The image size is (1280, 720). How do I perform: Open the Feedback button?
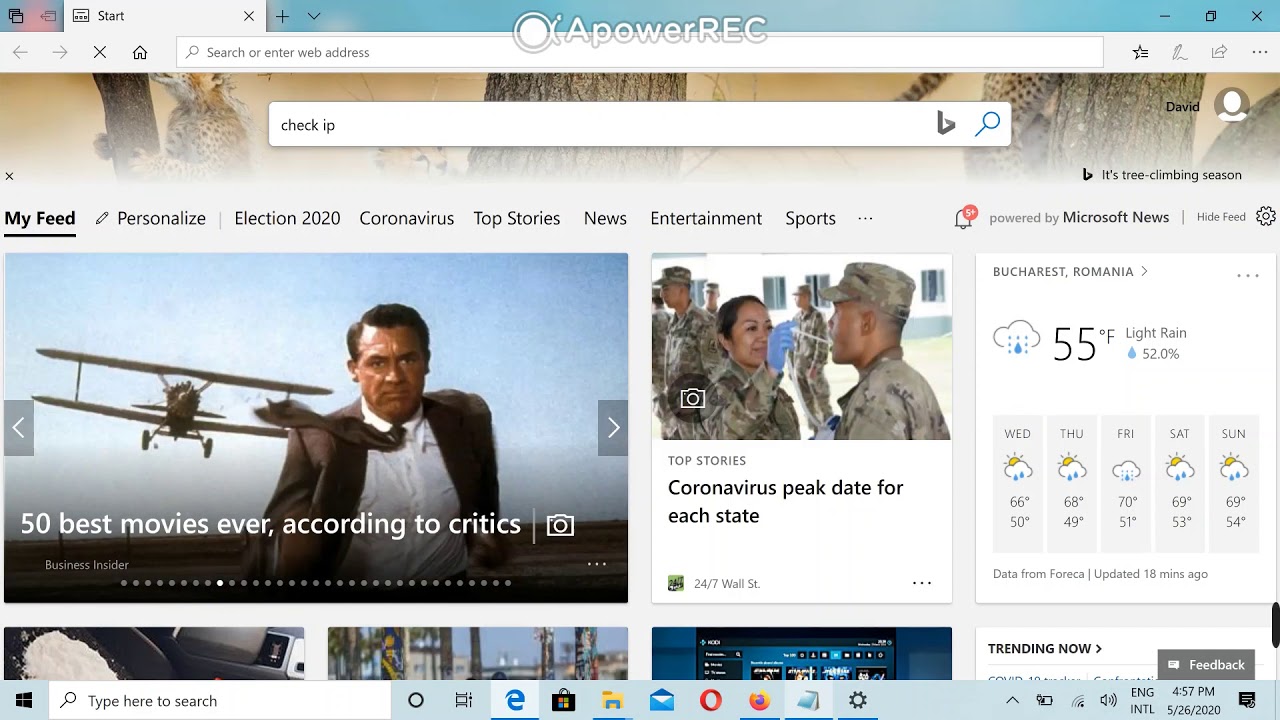pyautogui.click(x=1206, y=665)
